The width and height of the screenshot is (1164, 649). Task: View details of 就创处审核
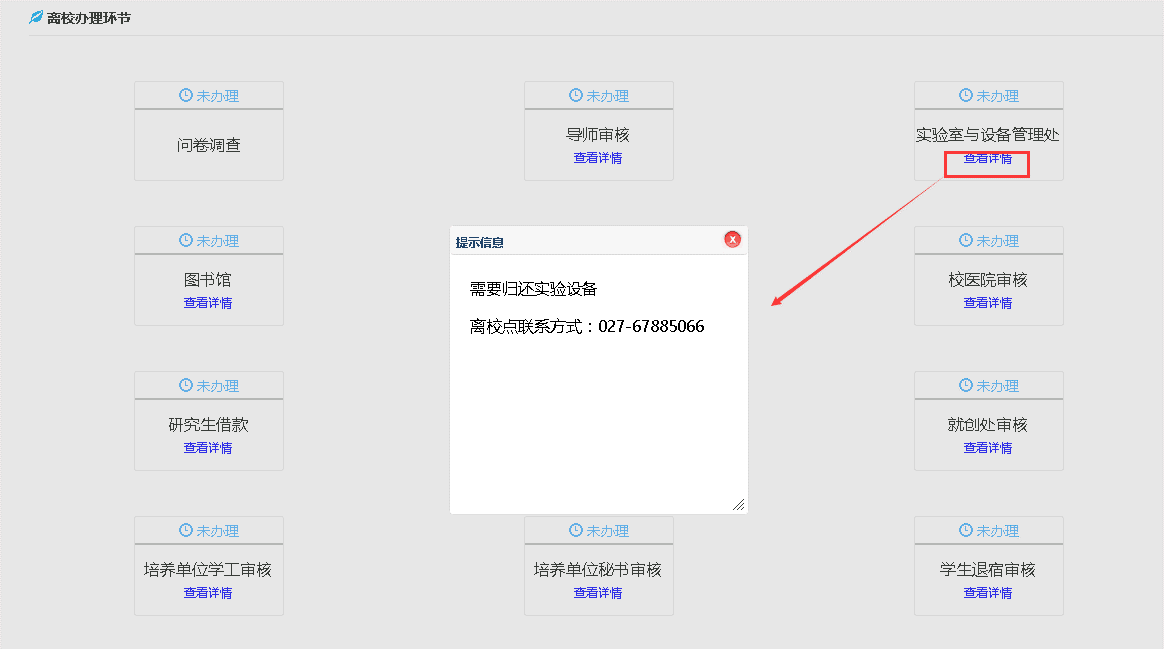pyautogui.click(x=987, y=448)
